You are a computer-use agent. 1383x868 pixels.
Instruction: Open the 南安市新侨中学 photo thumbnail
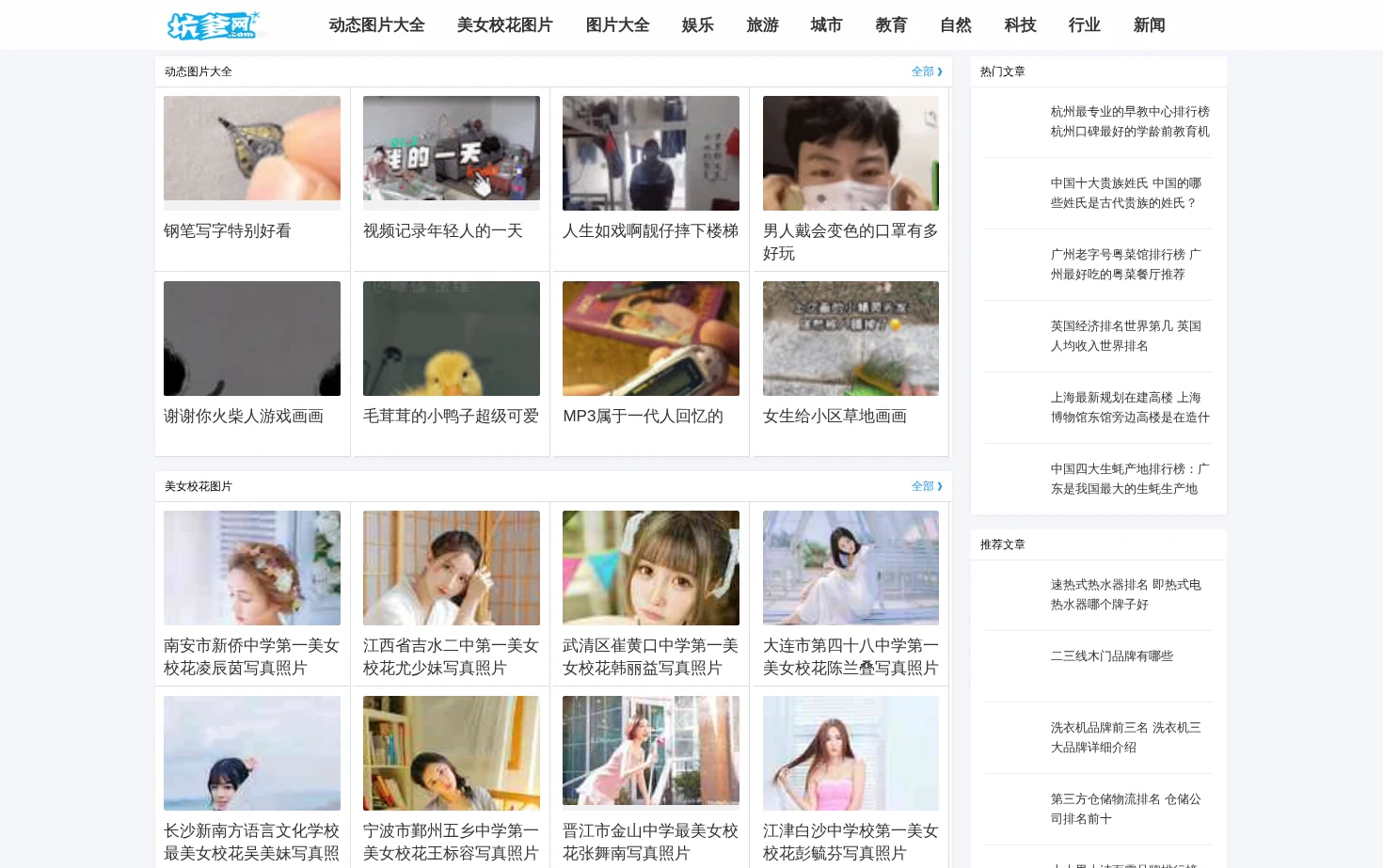coord(252,567)
